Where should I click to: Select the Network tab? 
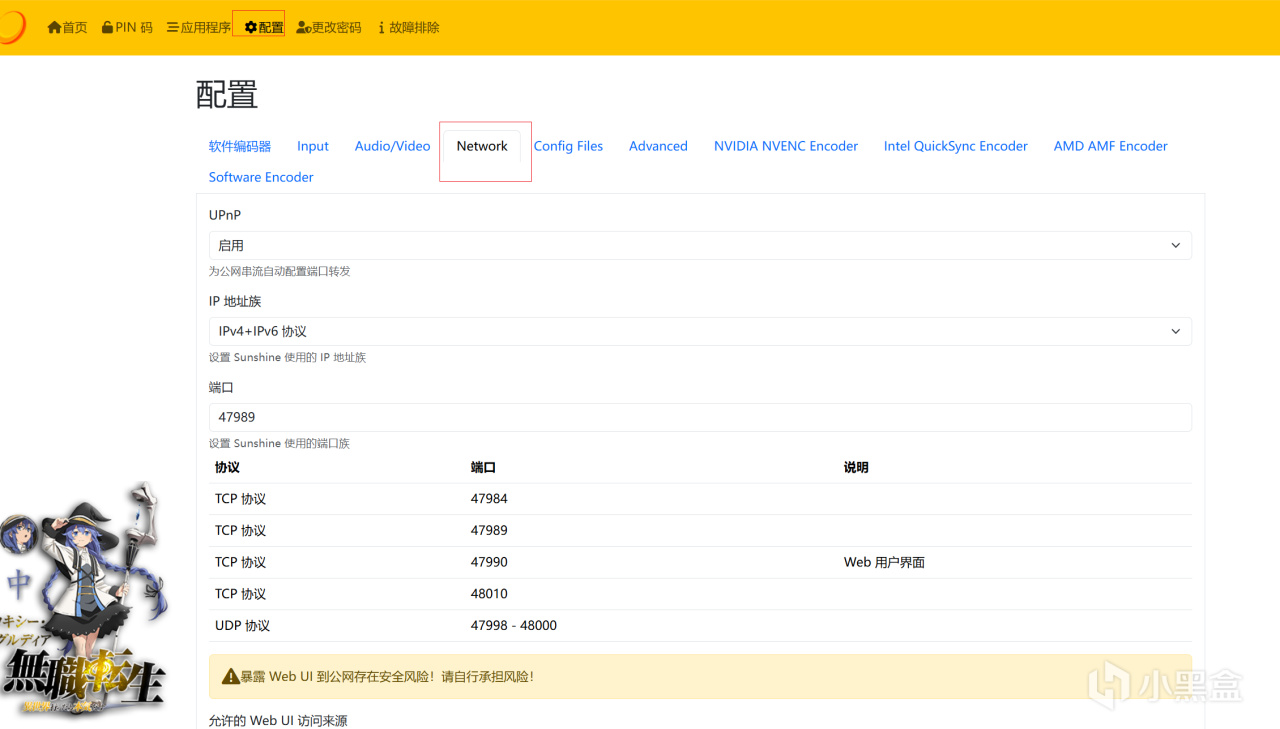(x=482, y=146)
